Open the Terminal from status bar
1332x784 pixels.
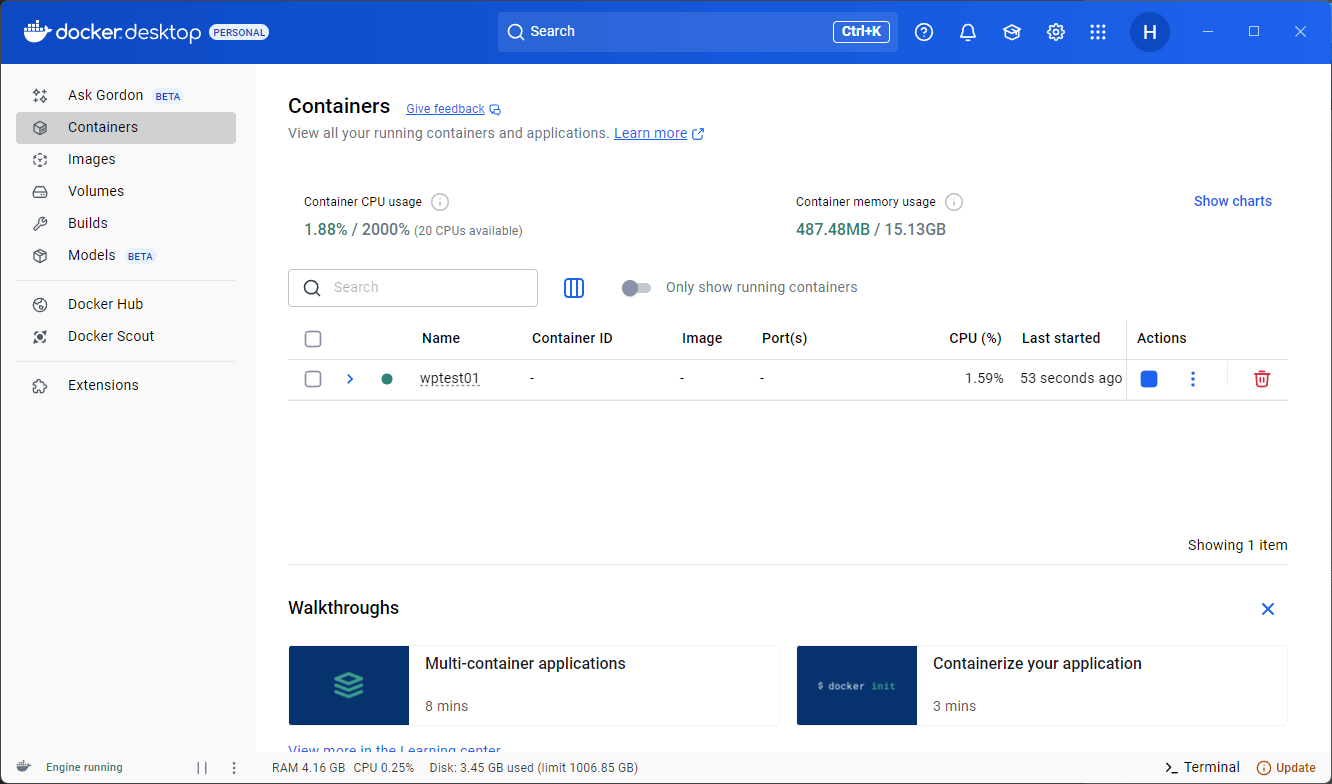[x=1202, y=768]
